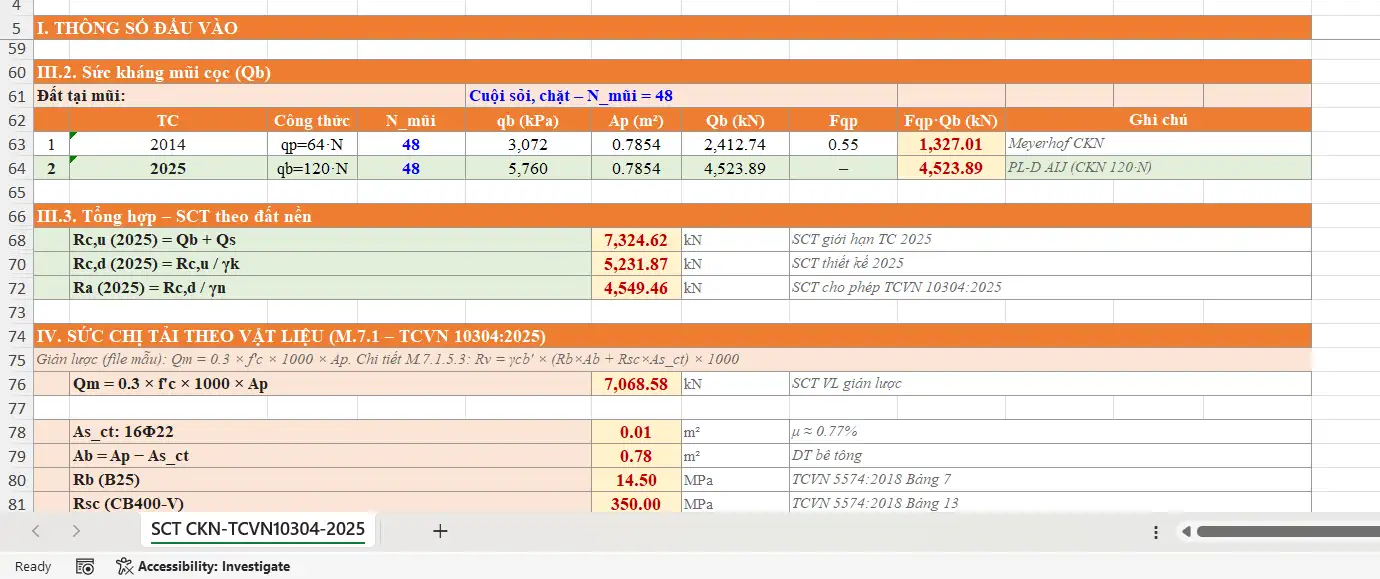Click the Ready status indicator
1380x579 pixels.
coord(33,567)
